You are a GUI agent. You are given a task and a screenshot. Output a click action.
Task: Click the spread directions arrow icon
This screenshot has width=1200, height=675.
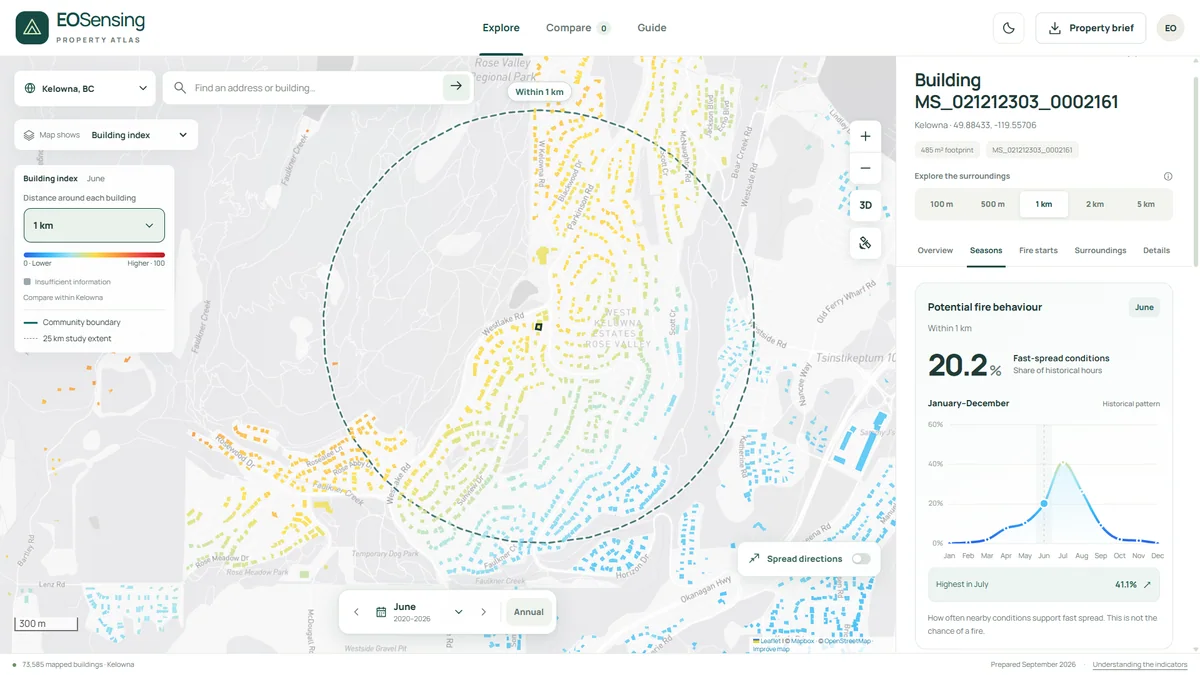754,559
